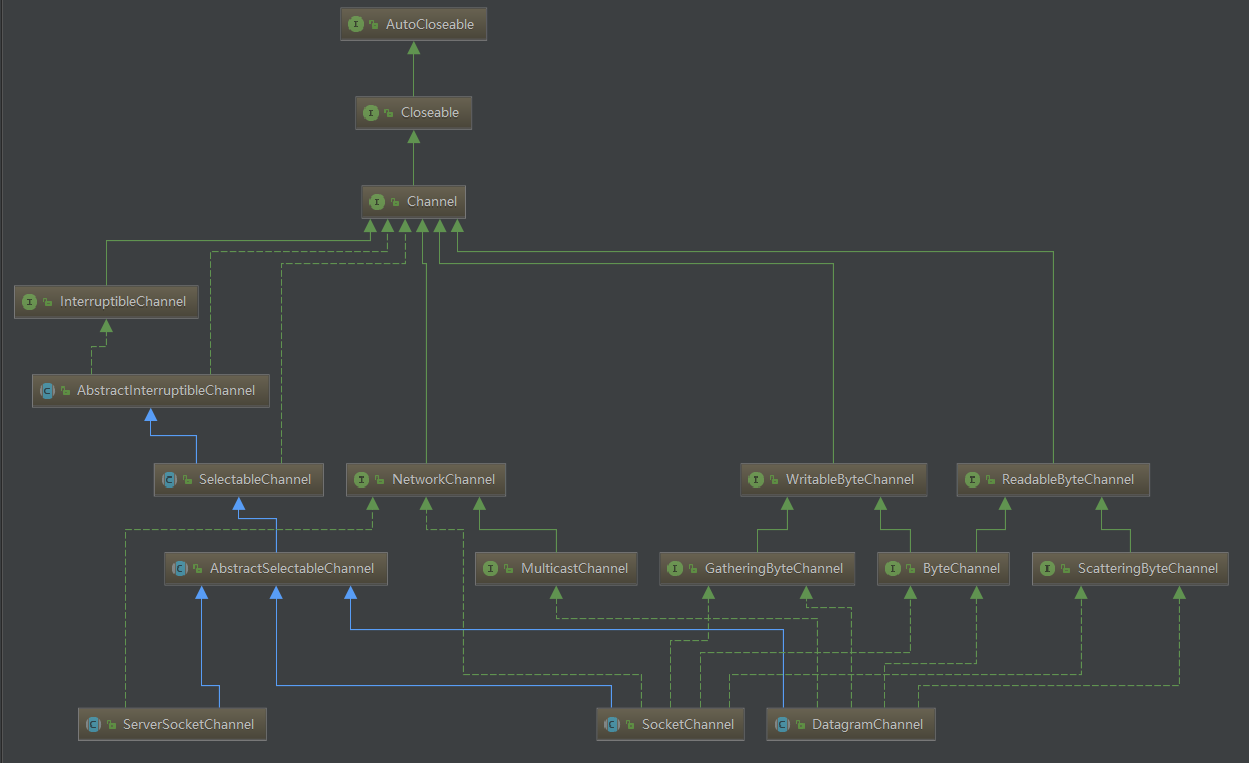Select the ScatteringByteChannel node label
Image resolution: width=1249 pixels, height=763 pixels.
click(x=1147, y=569)
